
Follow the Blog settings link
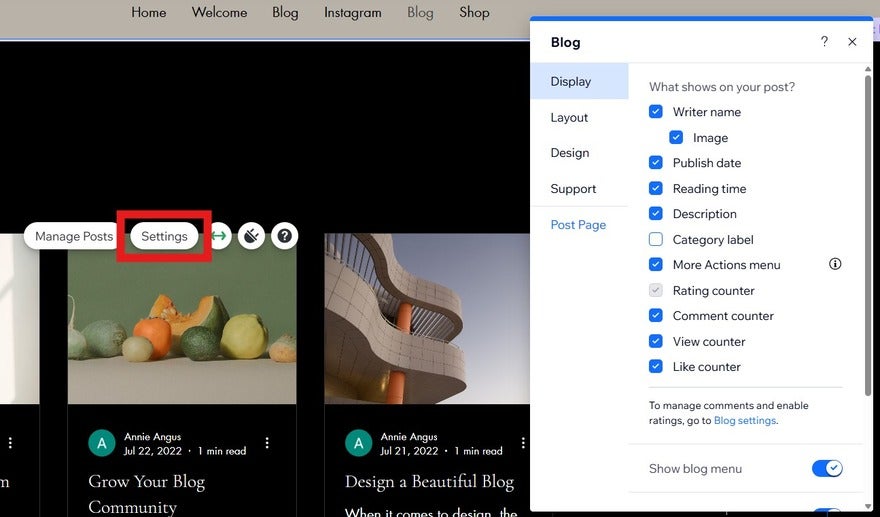tap(744, 421)
